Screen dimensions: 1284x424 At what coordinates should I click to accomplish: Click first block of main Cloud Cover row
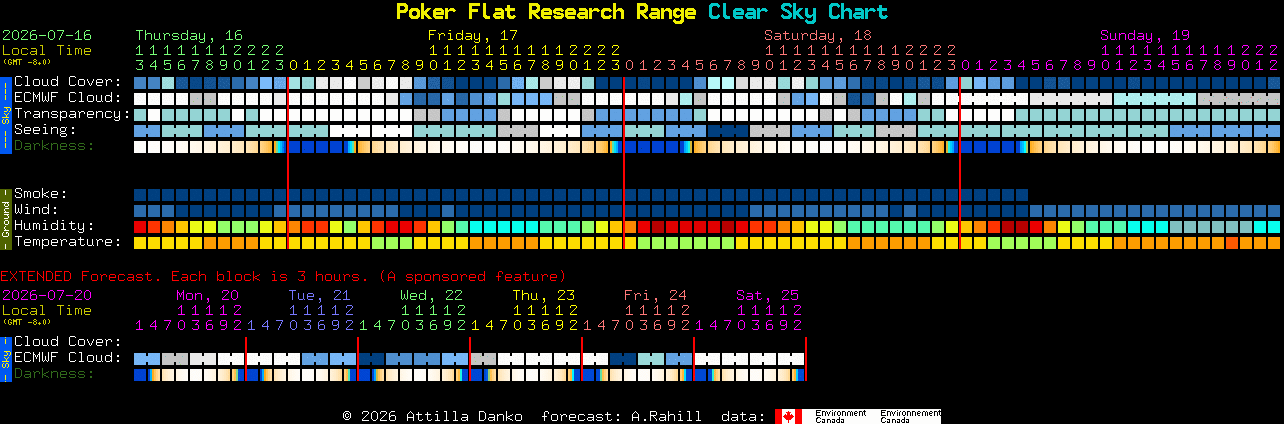[140, 82]
